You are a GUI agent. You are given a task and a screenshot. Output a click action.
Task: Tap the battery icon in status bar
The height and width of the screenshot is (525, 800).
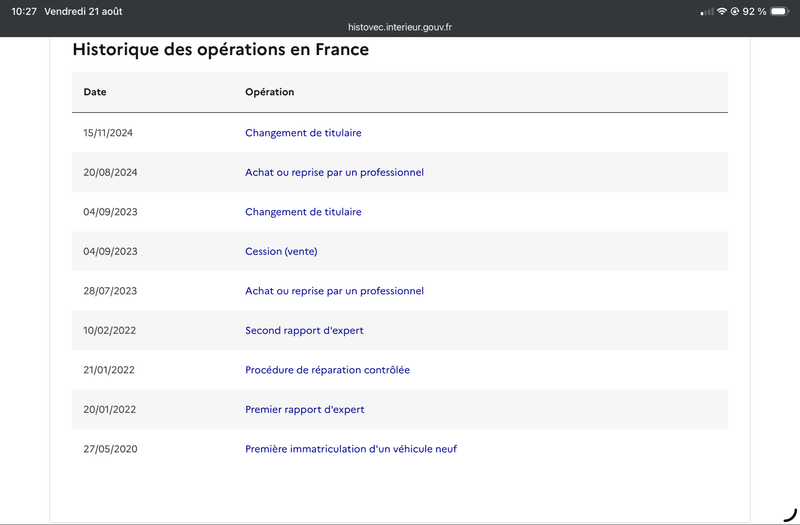click(780, 11)
